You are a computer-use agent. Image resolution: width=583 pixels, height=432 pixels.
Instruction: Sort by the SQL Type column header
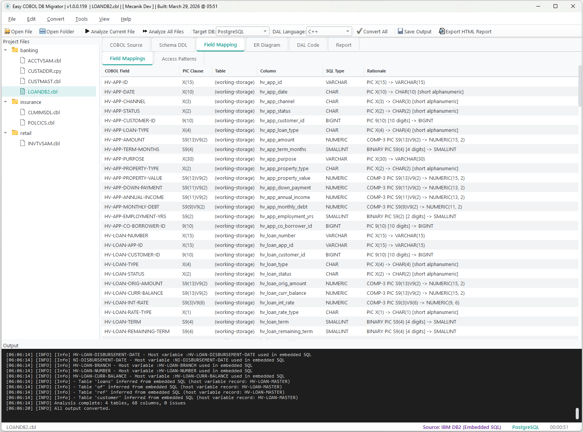pyautogui.click(x=342, y=71)
